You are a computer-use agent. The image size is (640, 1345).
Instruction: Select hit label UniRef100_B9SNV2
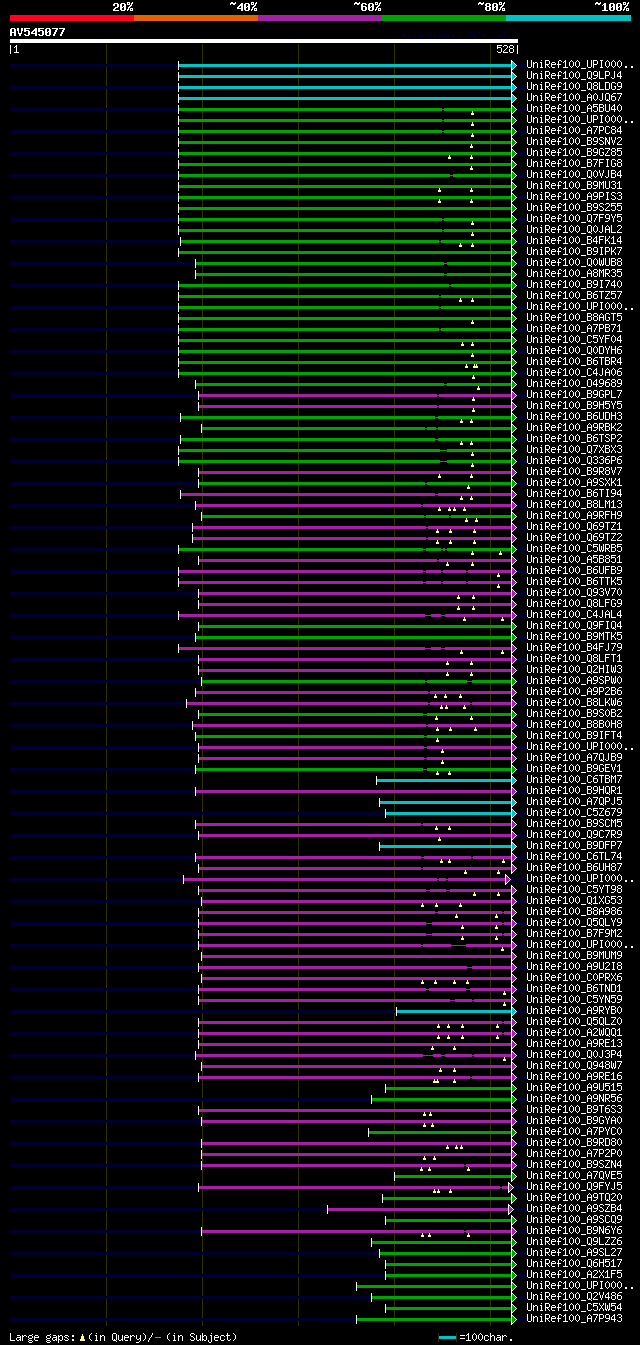click(x=574, y=141)
